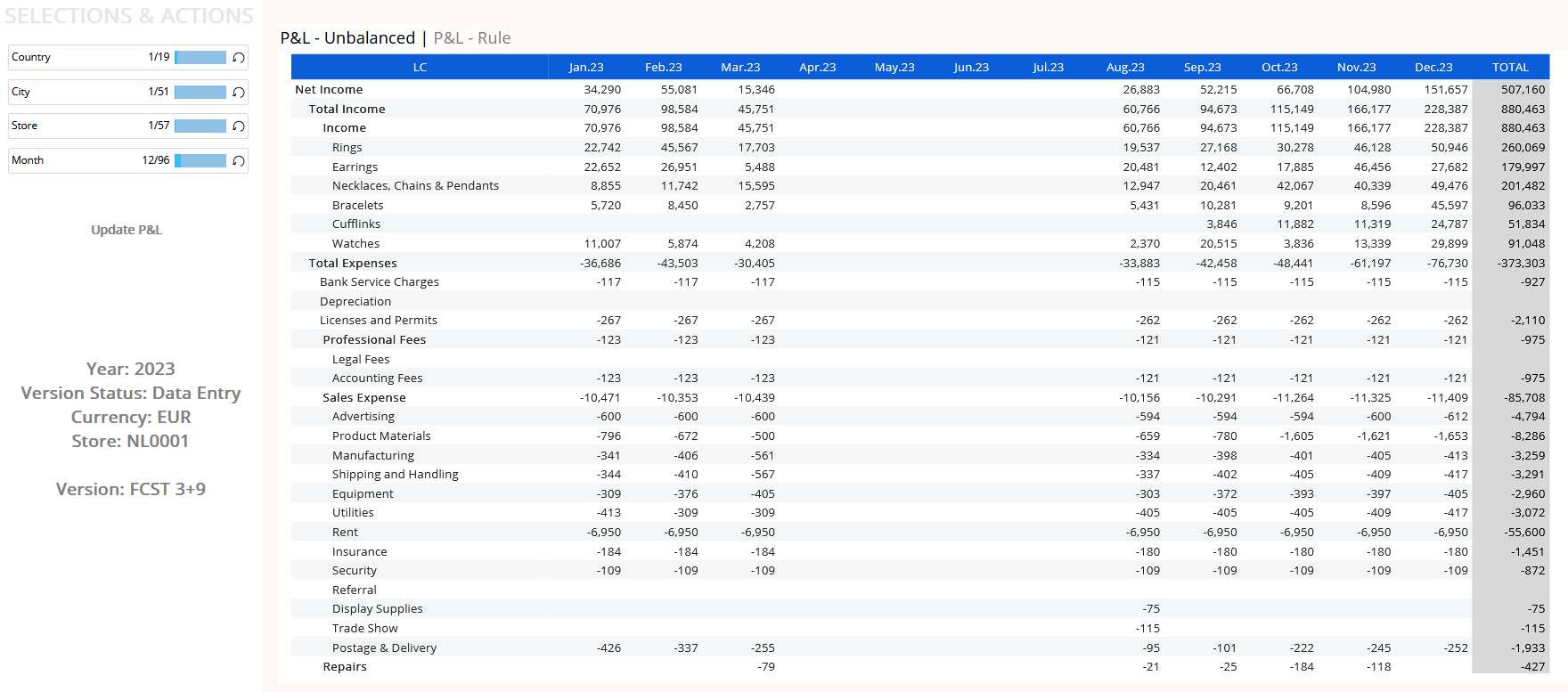The height and width of the screenshot is (692, 1568).
Task: Select the Advertising row label
Action: 363,417
